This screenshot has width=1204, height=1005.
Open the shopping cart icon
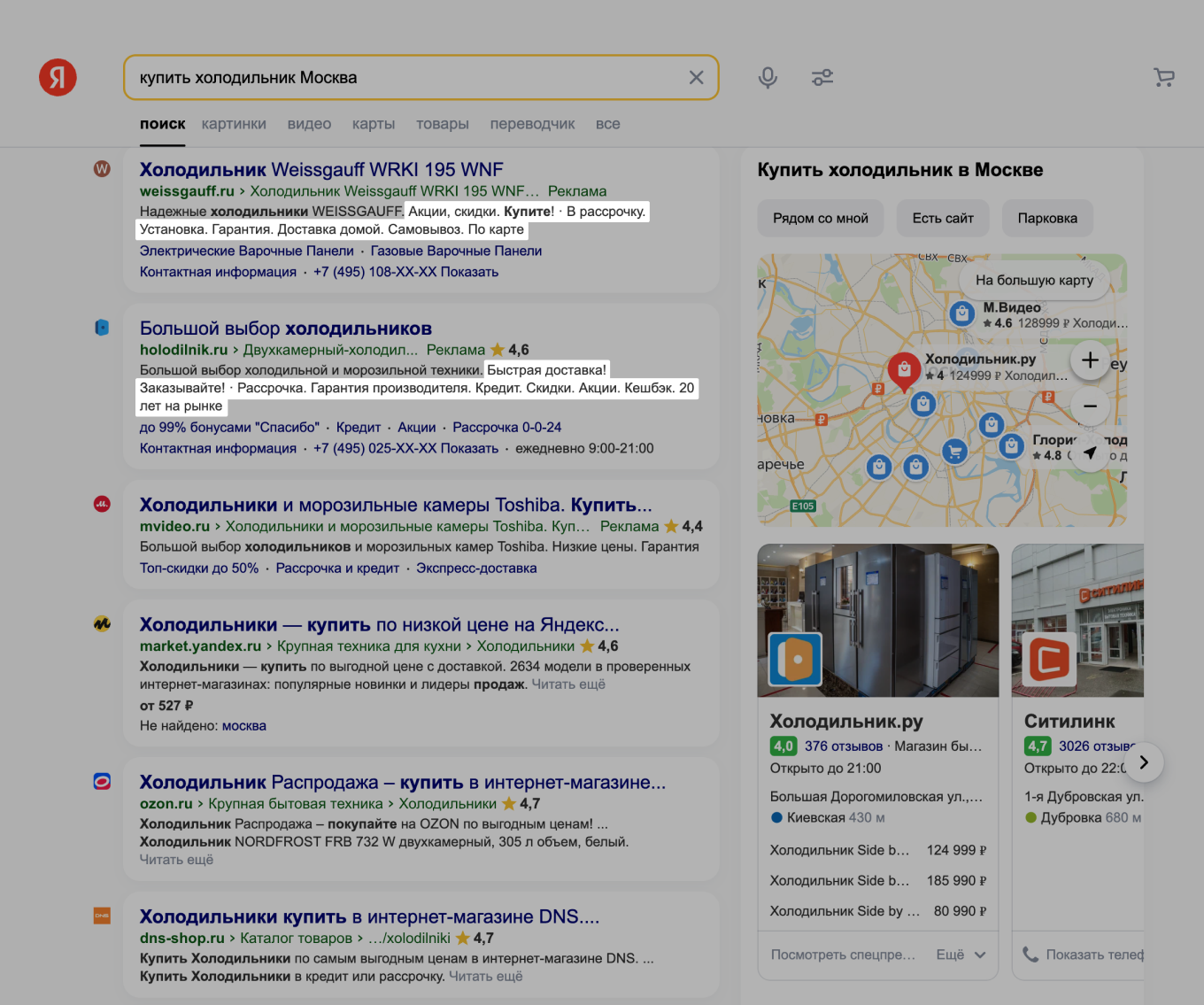tap(1163, 77)
